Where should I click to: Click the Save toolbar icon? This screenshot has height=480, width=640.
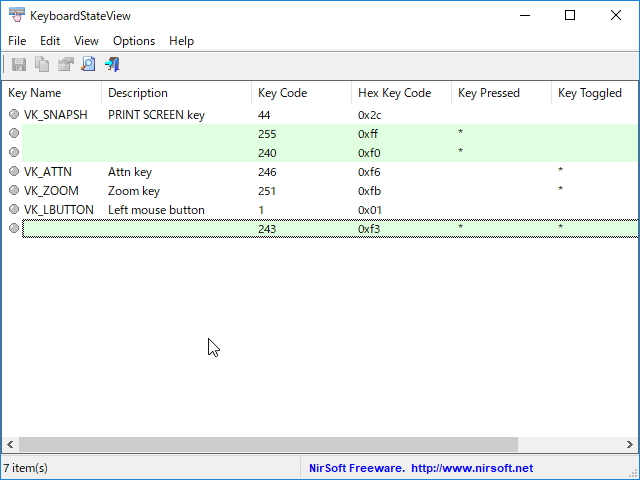[19, 64]
